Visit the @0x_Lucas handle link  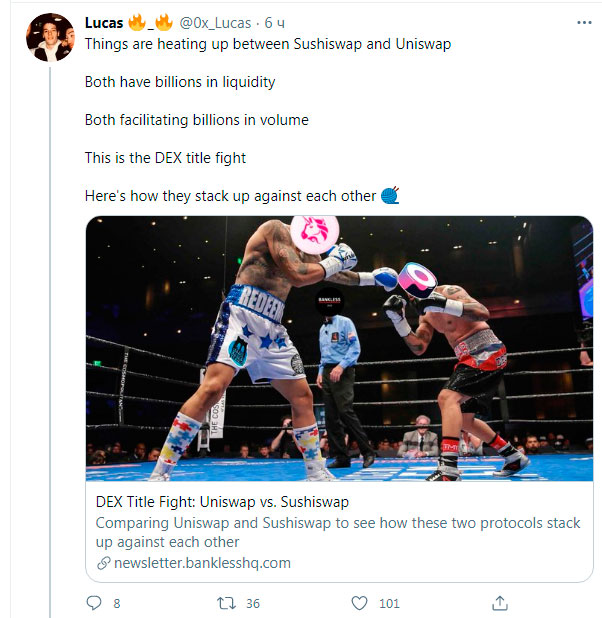(218, 22)
